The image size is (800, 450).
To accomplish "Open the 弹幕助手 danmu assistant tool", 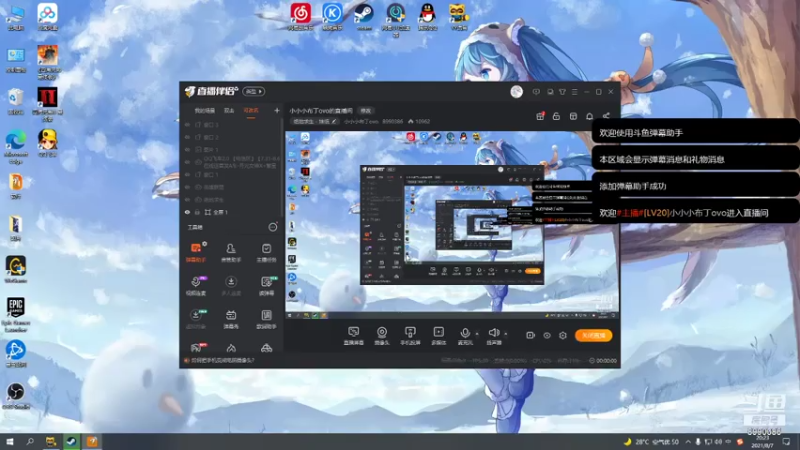I will point(196,252).
